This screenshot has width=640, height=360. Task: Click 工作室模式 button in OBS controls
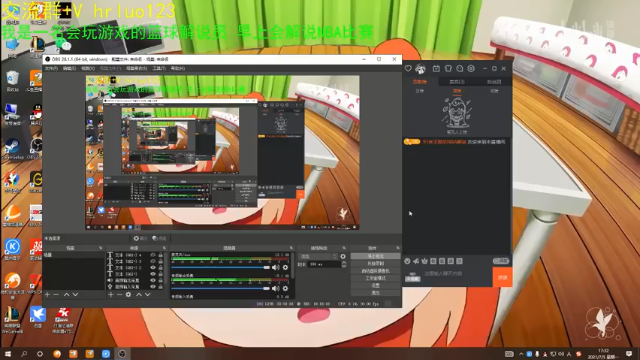point(375,278)
